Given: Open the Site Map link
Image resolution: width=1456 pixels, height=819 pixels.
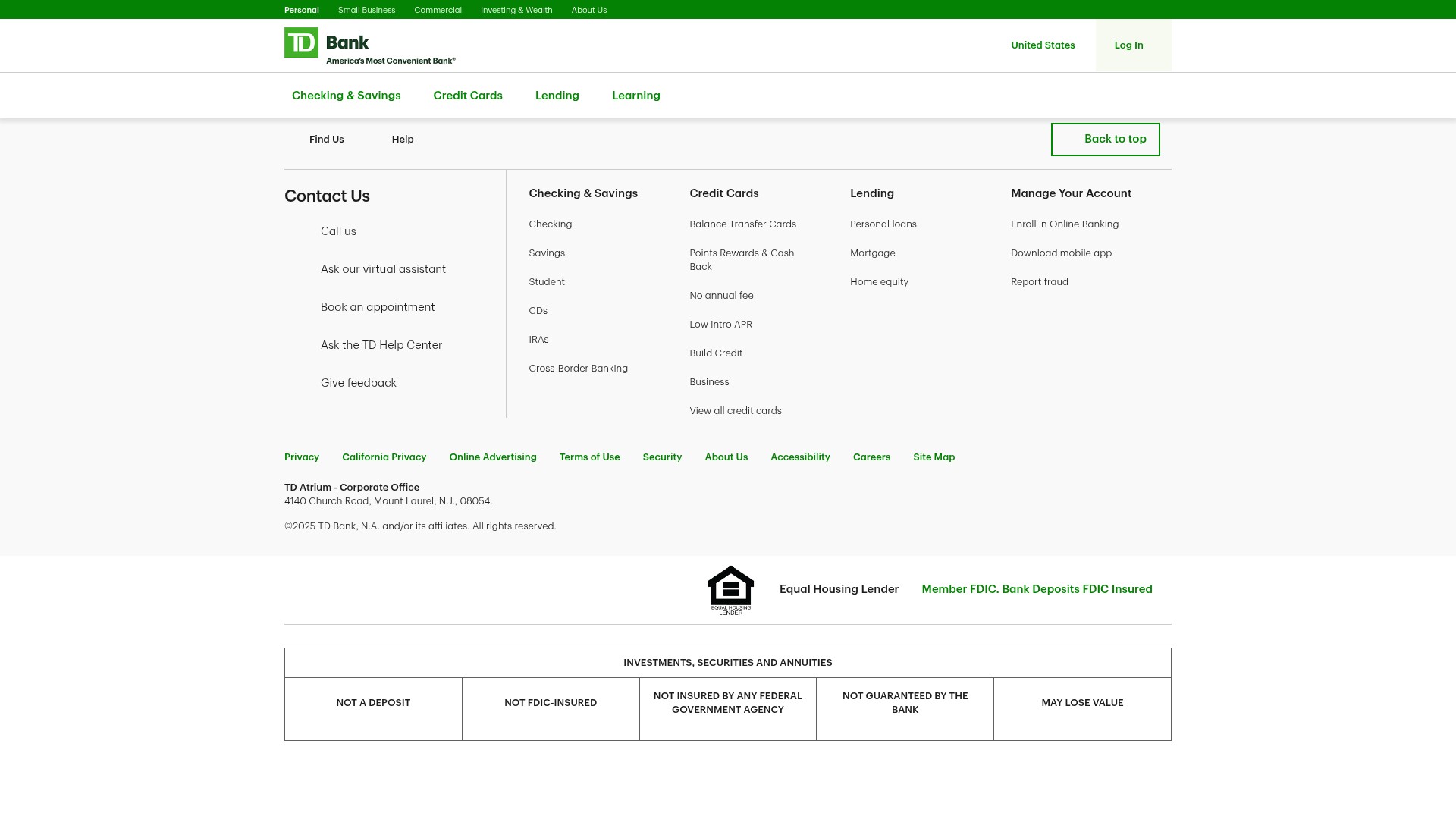Looking at the screenshot, I should pos(934,457).
